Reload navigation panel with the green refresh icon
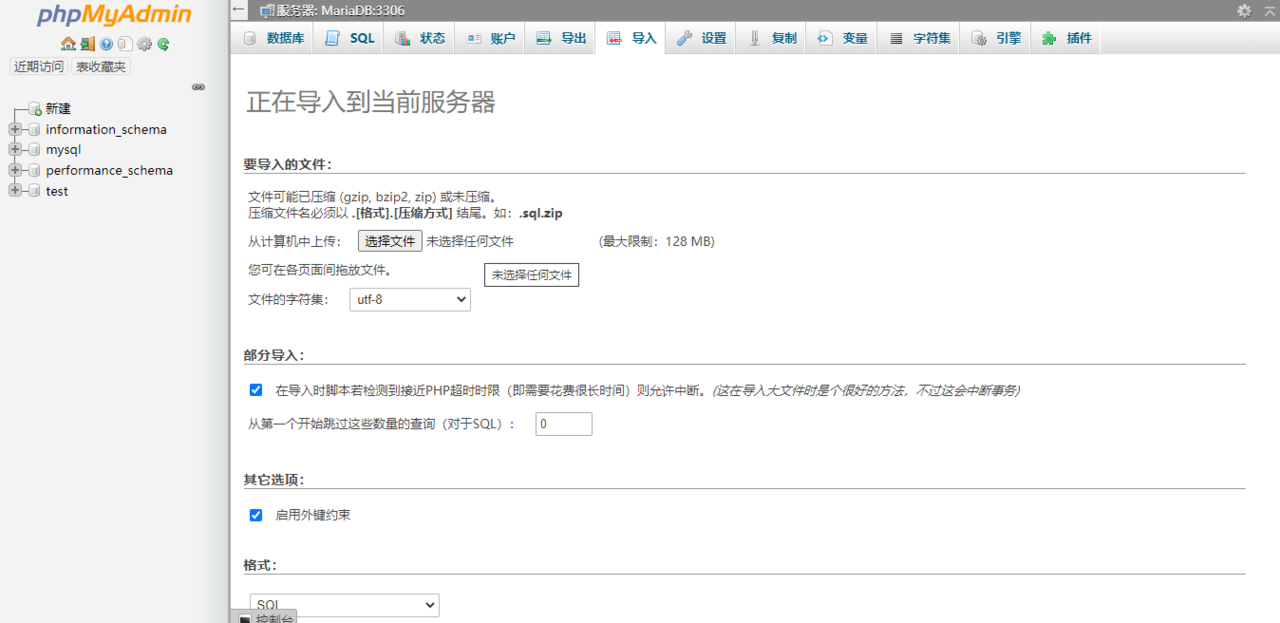This screenshot has width=1280, height=623. click(163, 44)
